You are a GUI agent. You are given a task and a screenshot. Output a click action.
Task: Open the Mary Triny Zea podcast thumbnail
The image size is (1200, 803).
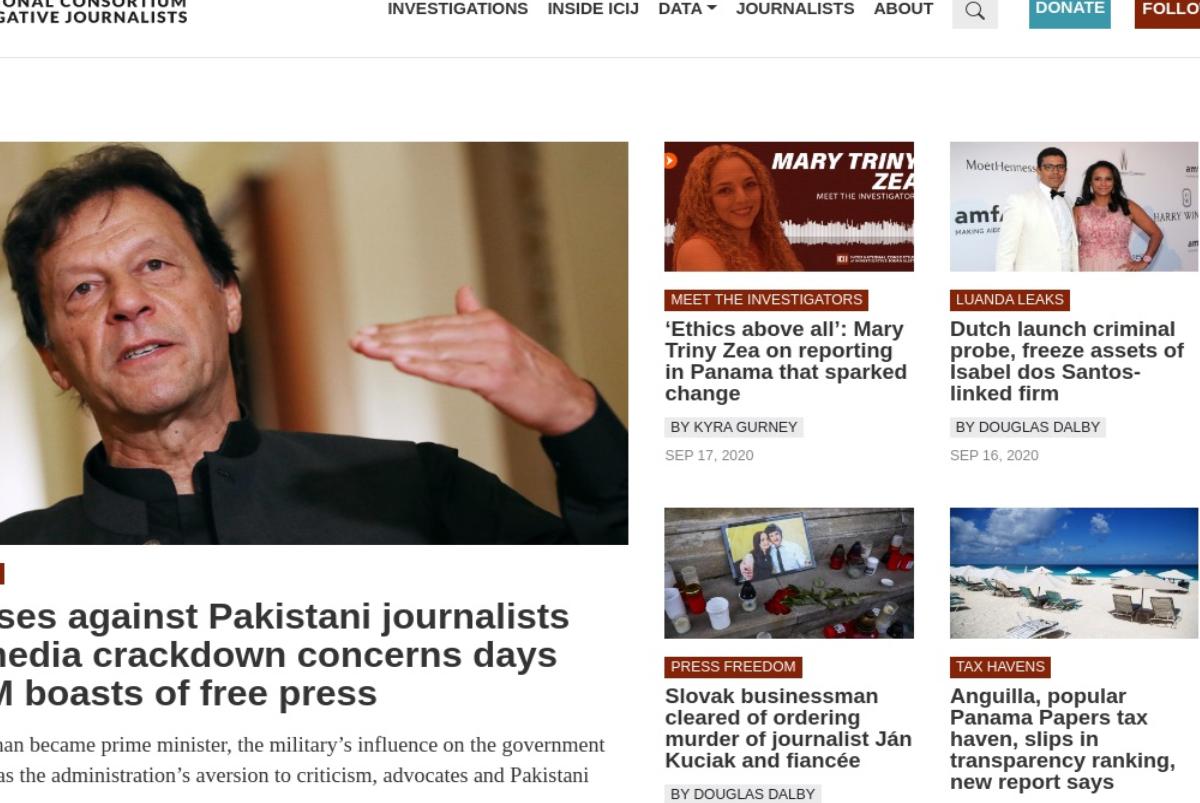[789, 206]
